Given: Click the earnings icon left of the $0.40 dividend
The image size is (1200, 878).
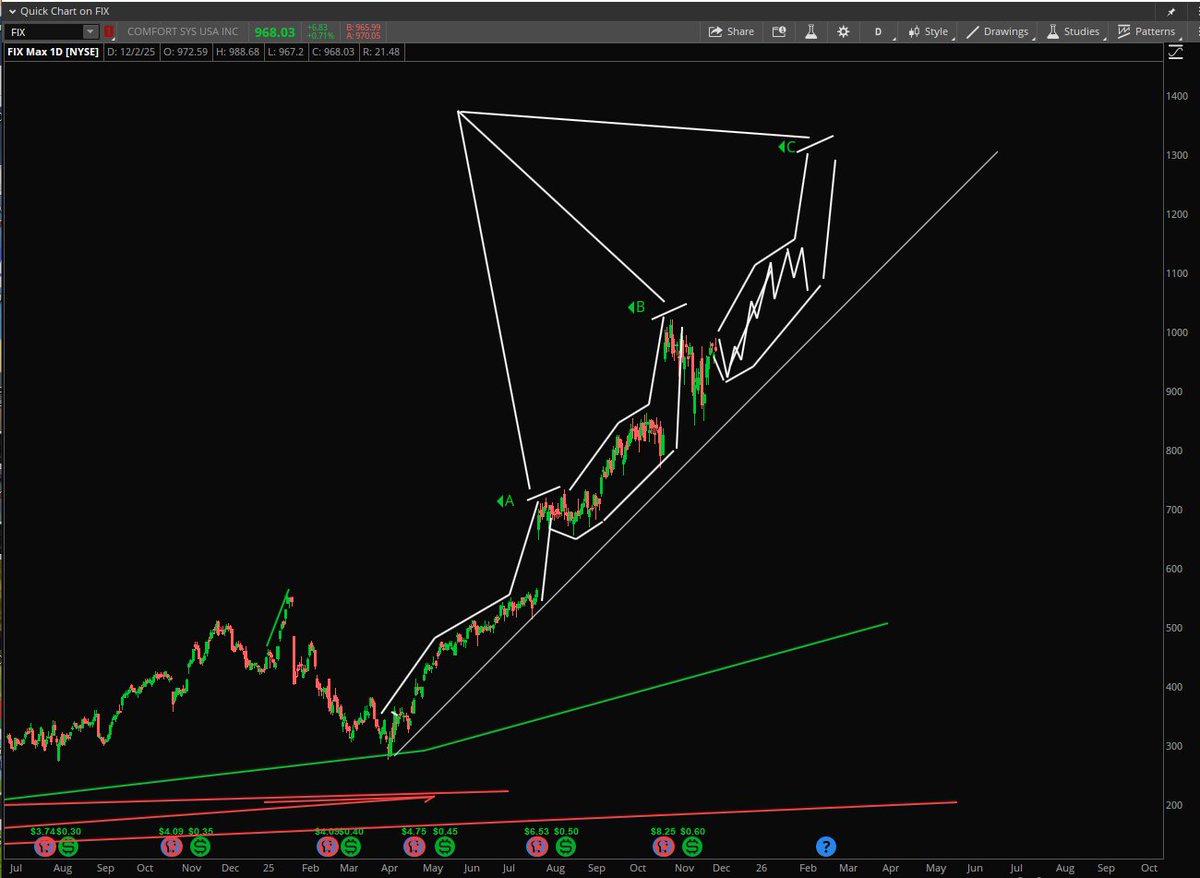Looking at the screenshot, I should (x=328, y=847).
